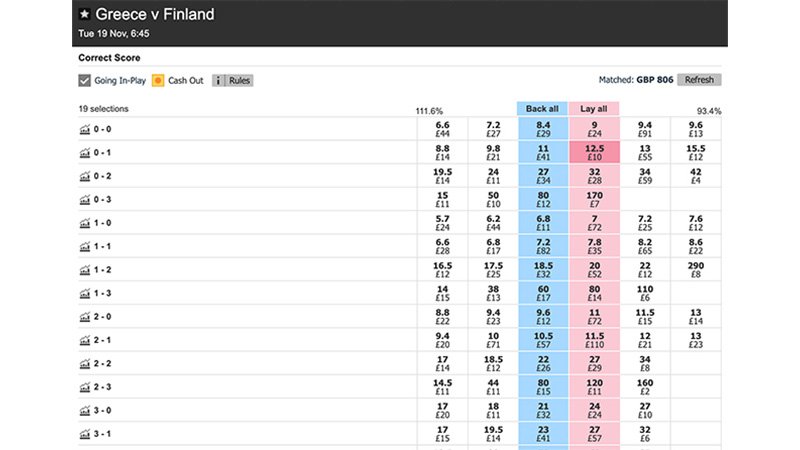
Task: Click the highlighted 12.5 lay price for 0 - 1
Action: [x=594, y=153]
